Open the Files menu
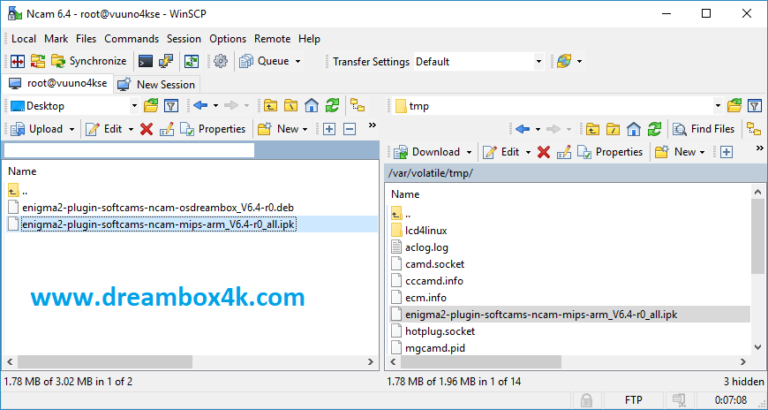 [86, 39]
